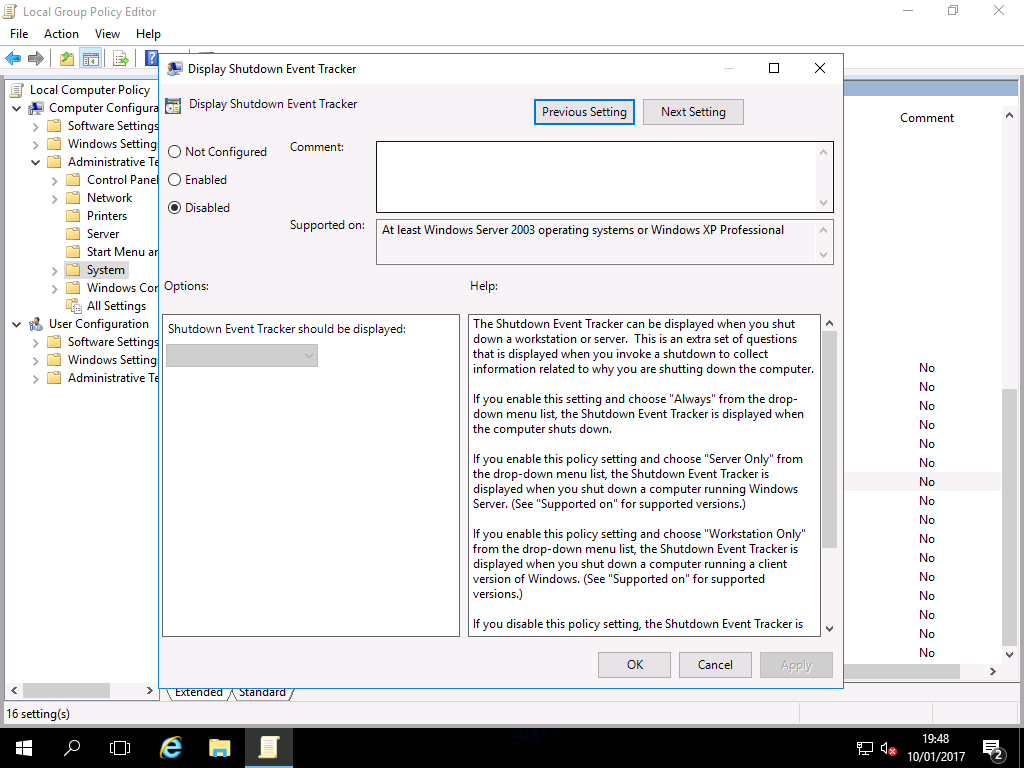Expand Windows Settings under Computer Configuration
Screen dimensions: 1024x768
point(36,144)
